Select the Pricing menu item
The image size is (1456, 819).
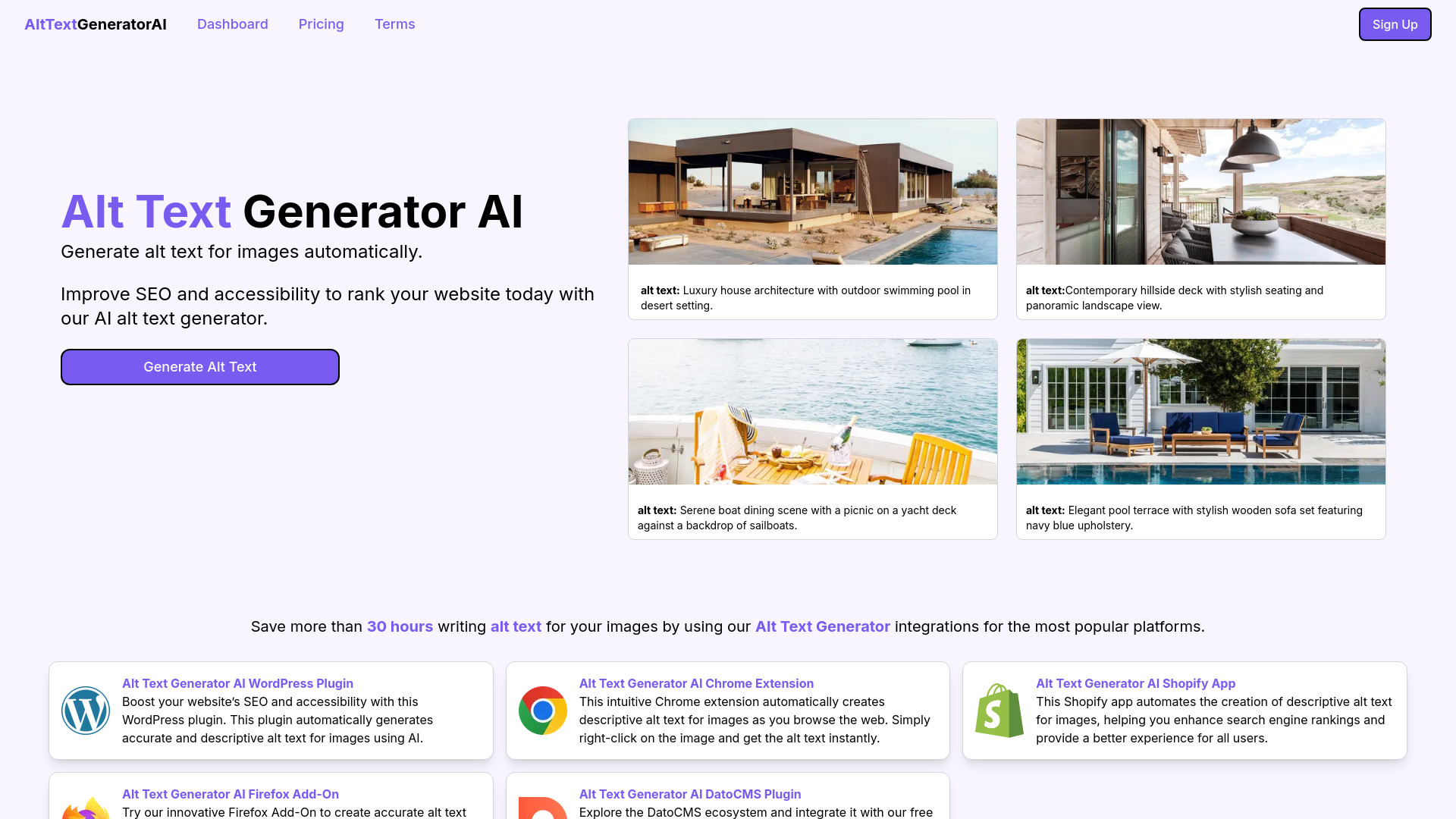pyautogui.click(x=321, y=24)
